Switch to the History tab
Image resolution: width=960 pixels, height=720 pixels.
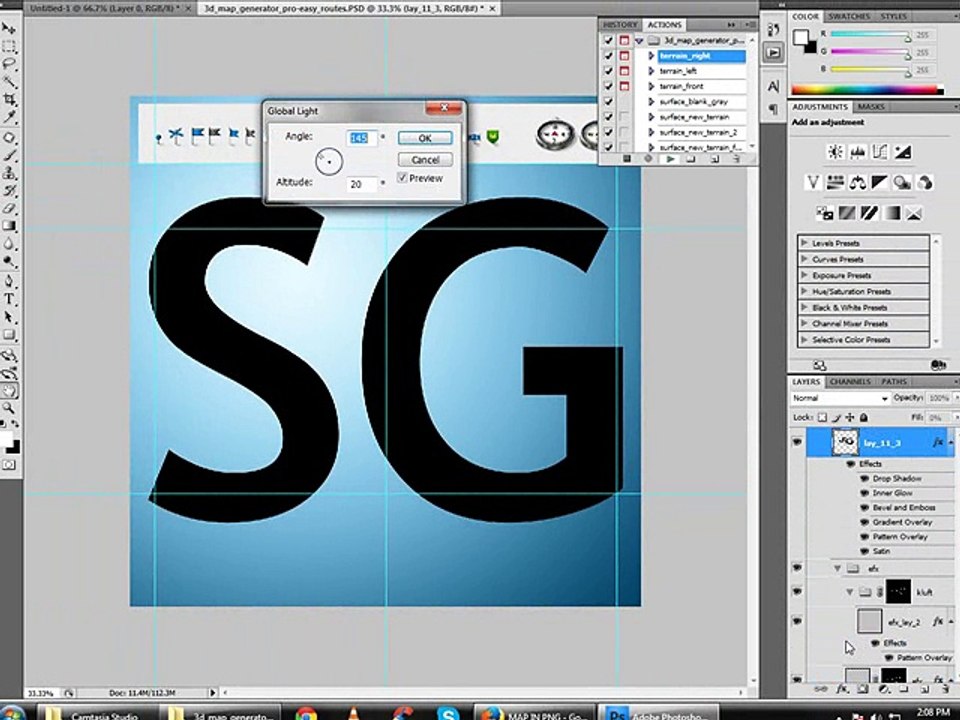(x=620, y=24)
